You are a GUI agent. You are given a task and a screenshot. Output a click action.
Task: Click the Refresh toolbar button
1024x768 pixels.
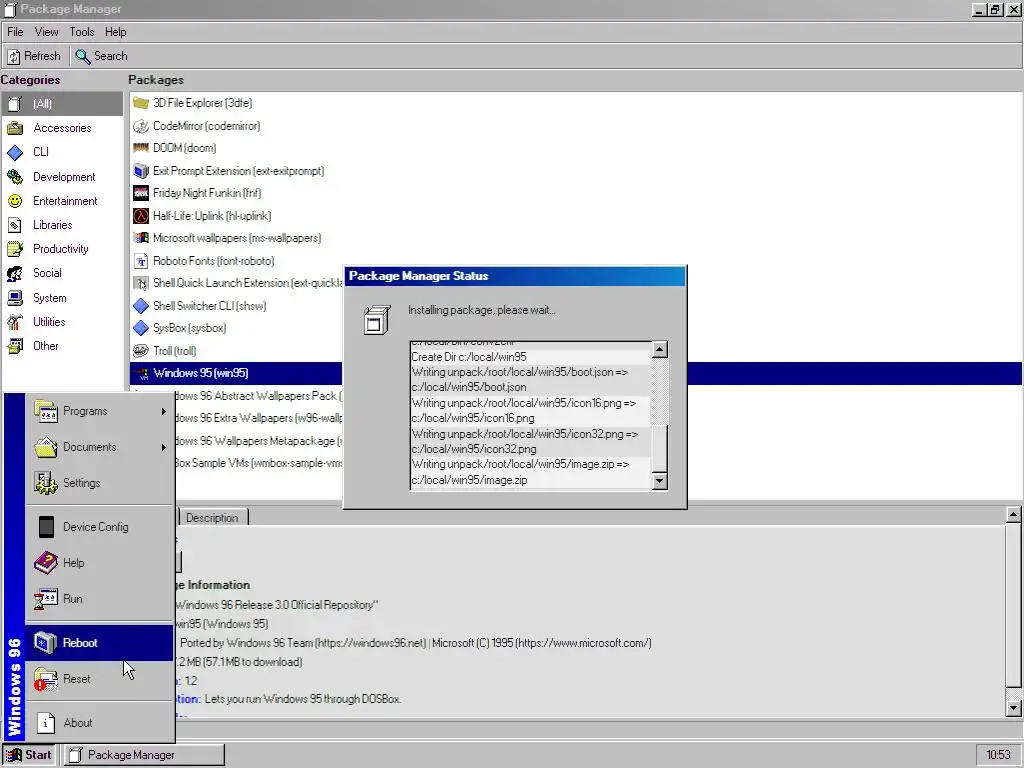point(34,56)
